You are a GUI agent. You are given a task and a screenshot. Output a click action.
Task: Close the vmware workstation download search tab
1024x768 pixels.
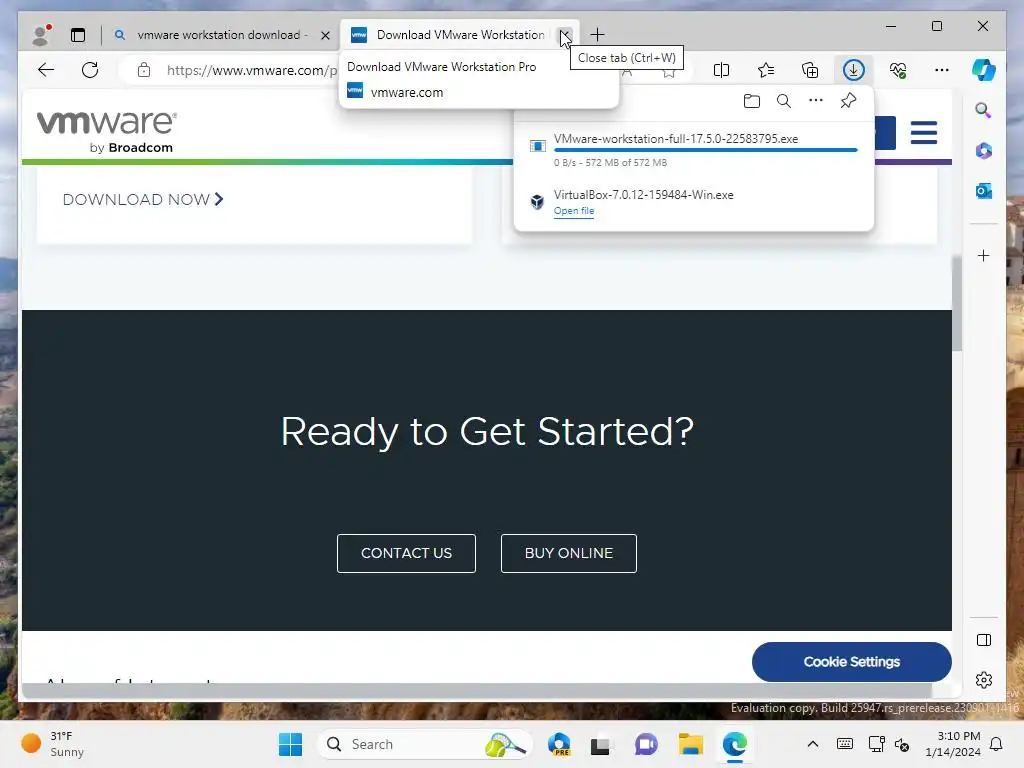pyautogui.click(x=325, y=35)
